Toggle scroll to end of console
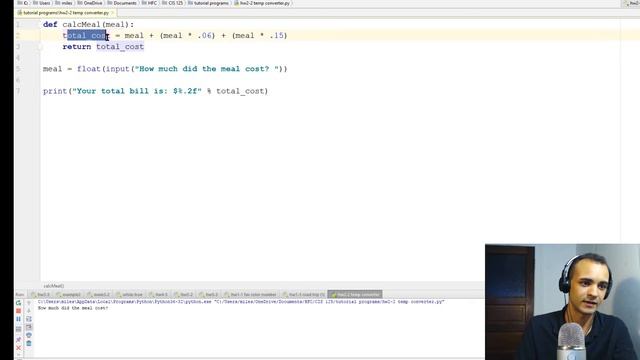 [29, 327]
